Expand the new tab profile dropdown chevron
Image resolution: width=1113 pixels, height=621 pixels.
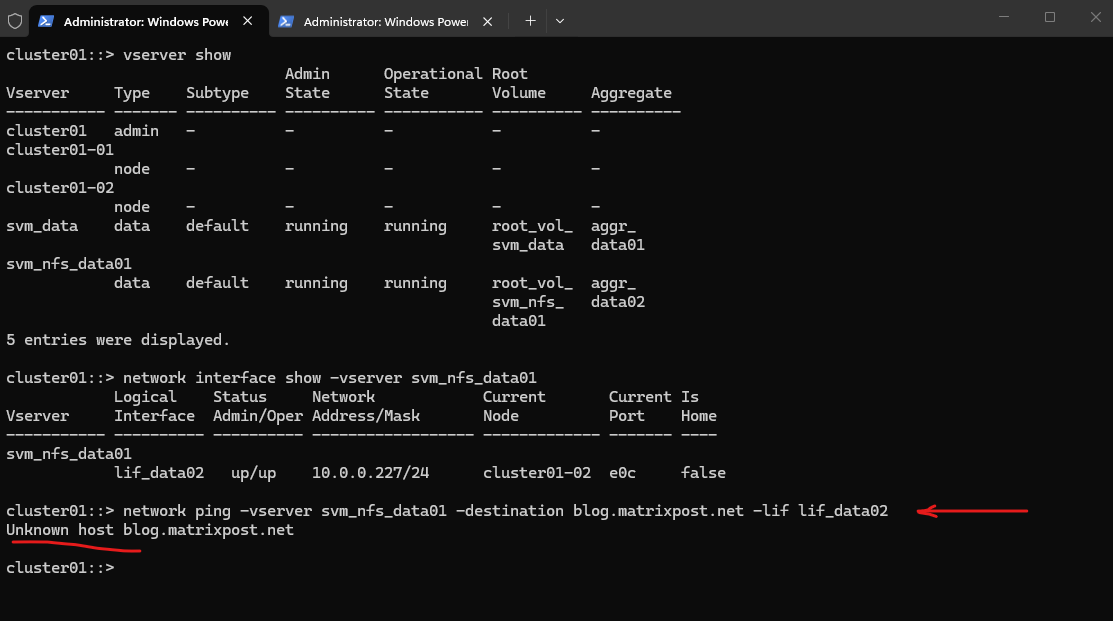point(560,20)
